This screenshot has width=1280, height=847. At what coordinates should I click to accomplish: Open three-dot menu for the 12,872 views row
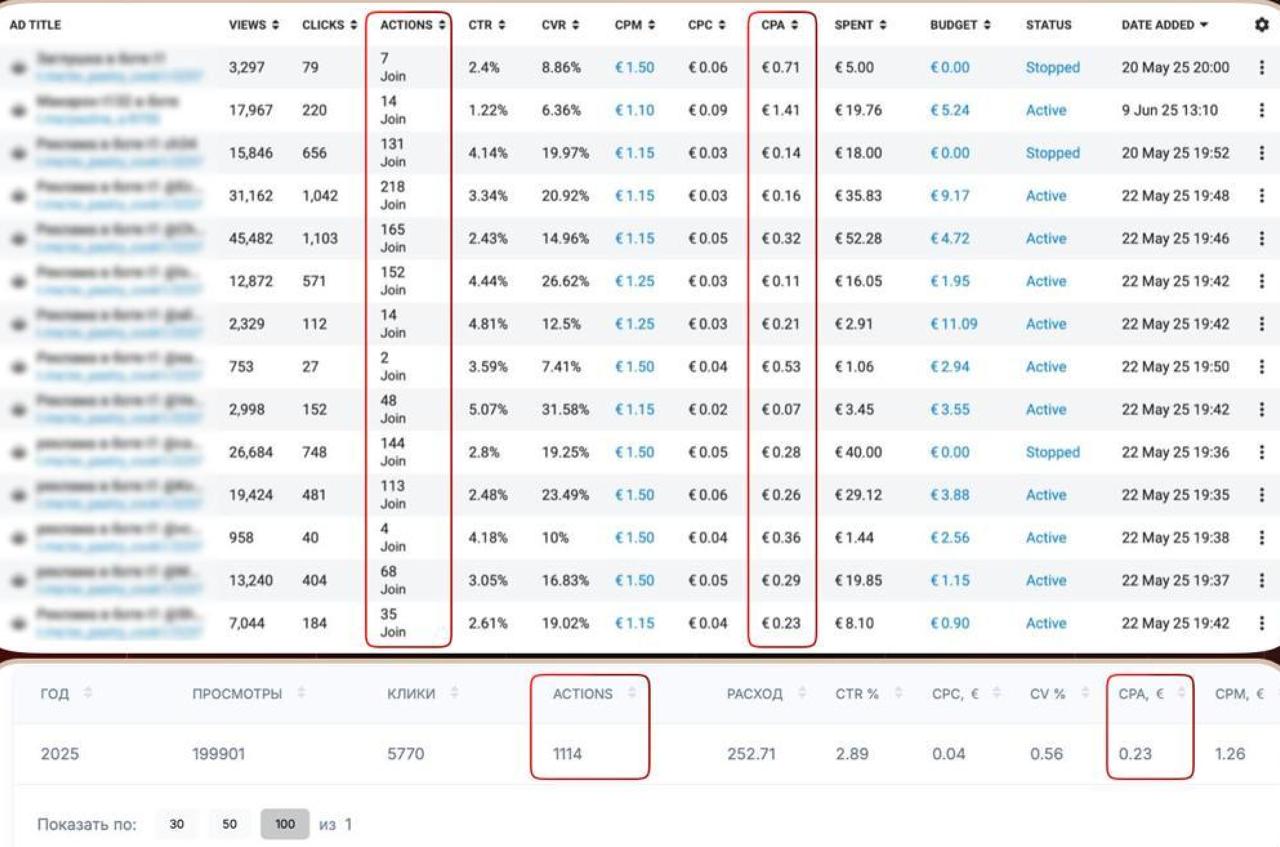click(1261, 281)
